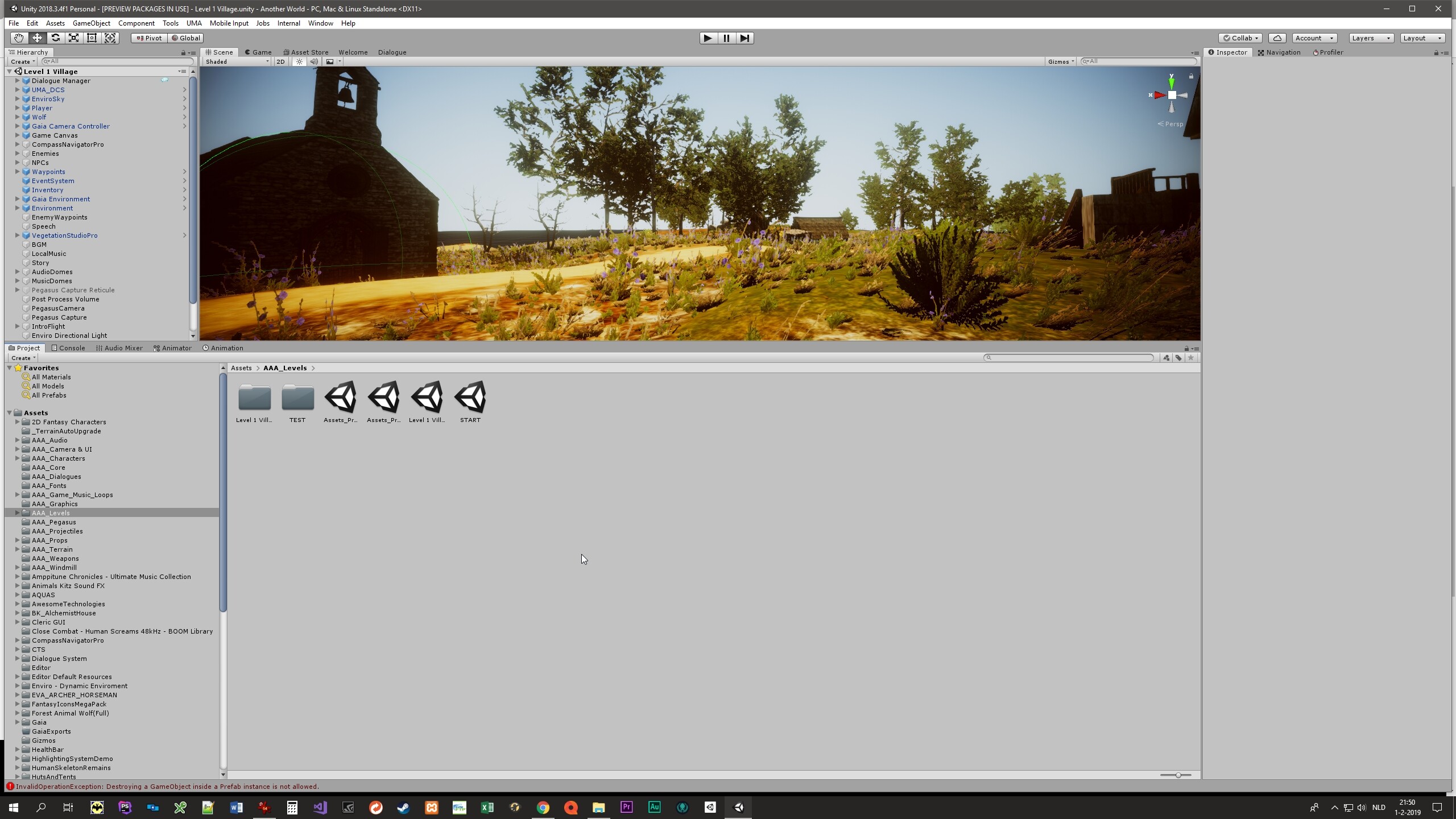Select the Hand tool
This screenshot has width=1456, height=819.
19,38
